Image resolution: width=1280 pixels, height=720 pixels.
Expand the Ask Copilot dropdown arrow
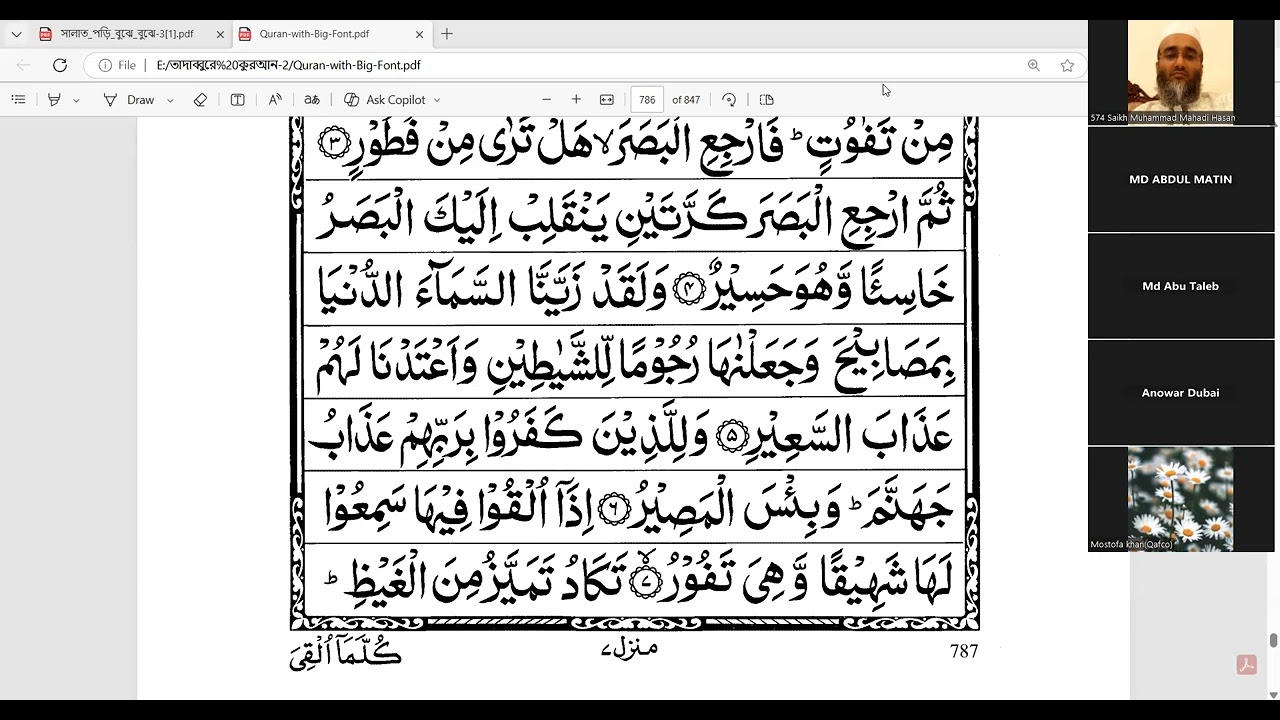pos(437,100)
